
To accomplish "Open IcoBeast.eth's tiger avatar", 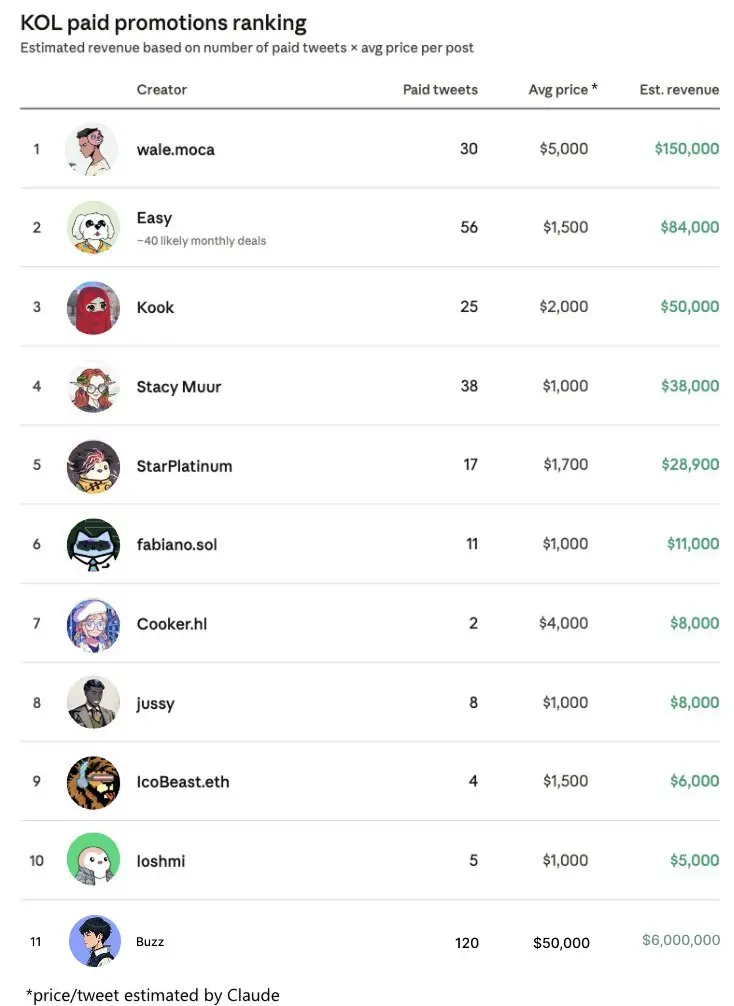I will point(93,782).
